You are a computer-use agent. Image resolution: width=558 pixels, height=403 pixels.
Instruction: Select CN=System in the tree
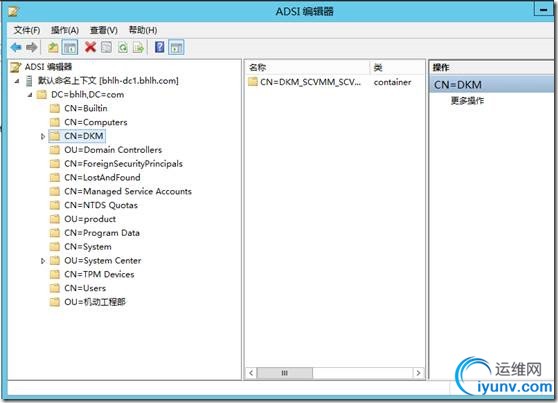tap(88, 247)
